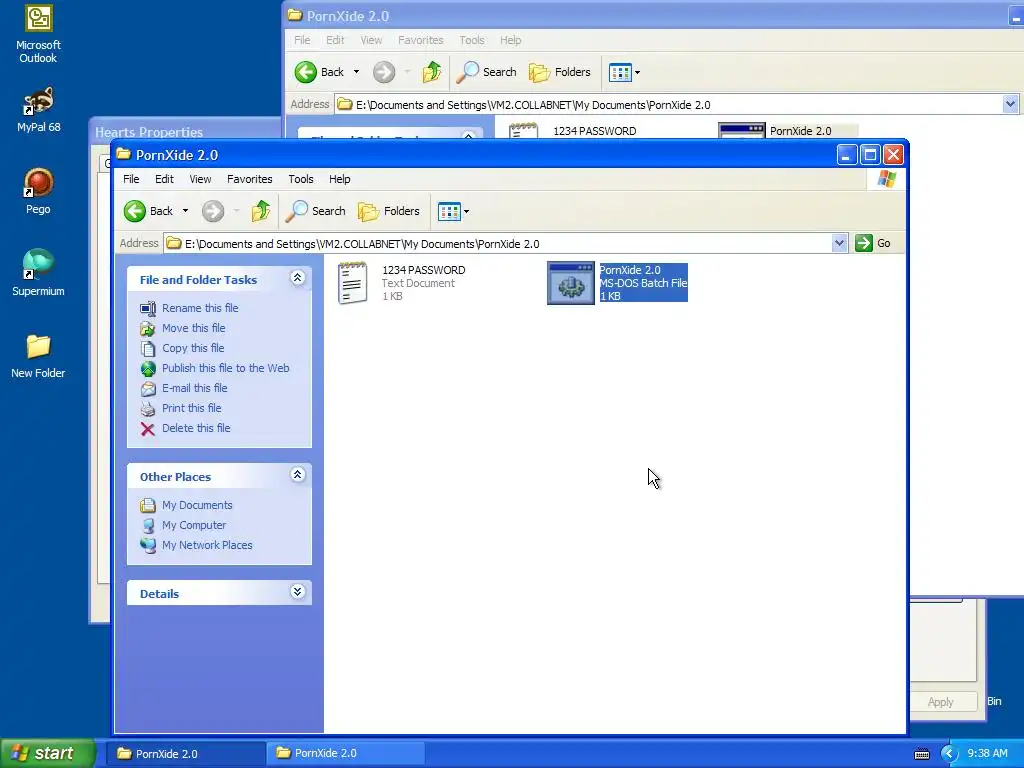Go up one folder level in front window
Viewport: 1024px width, 768px height.
[261, 211]
